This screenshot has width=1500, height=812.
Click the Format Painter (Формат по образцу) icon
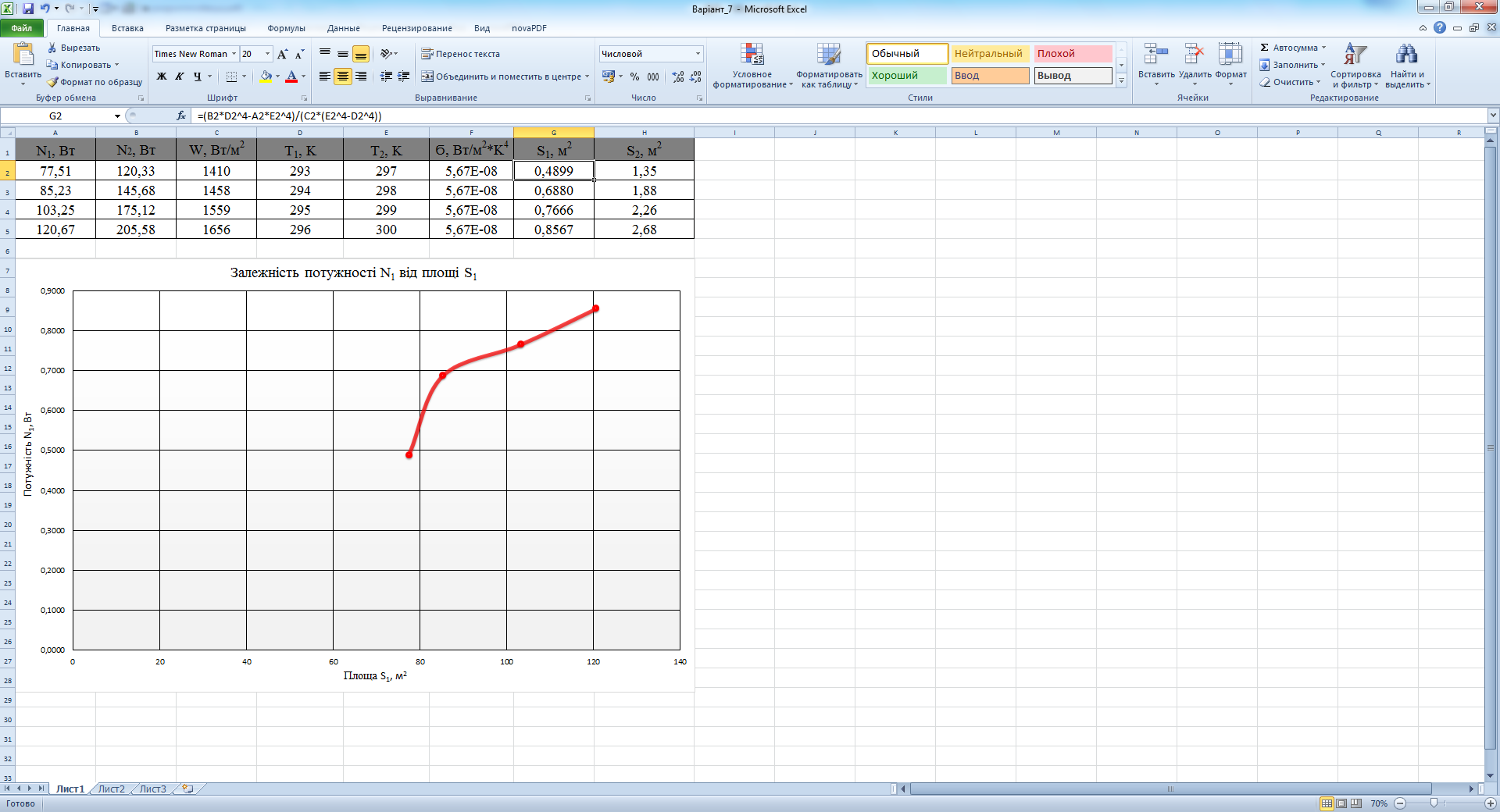click(52, 82)
